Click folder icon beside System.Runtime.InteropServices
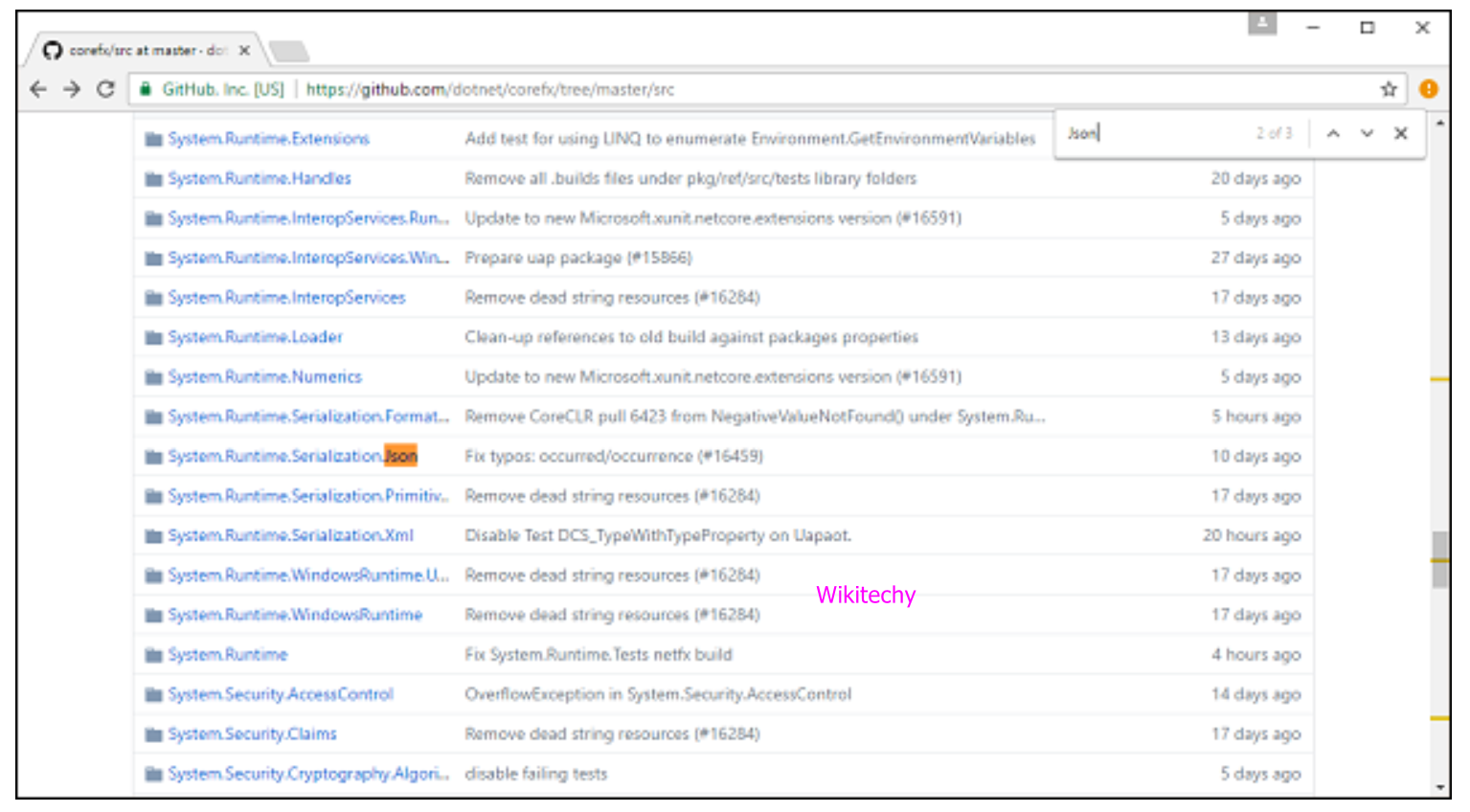 pyautogui.click(x=153, y=298)
